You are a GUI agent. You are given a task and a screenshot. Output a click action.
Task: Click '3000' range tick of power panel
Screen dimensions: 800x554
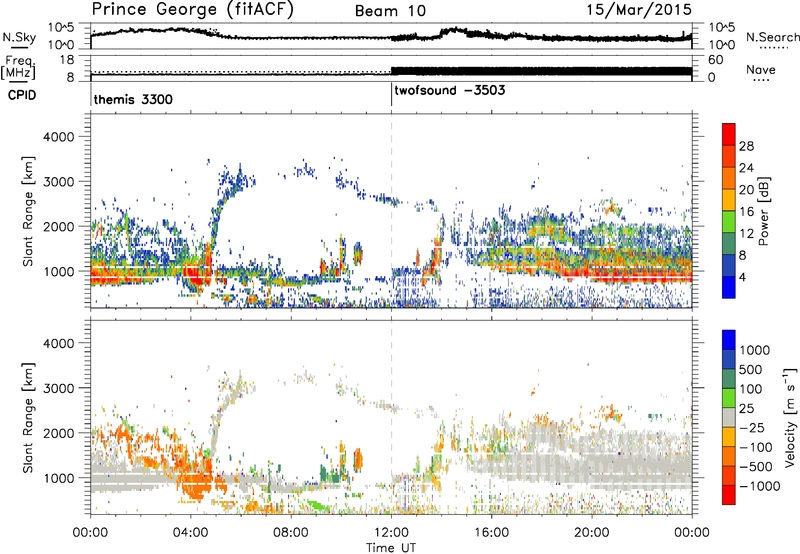click(x=58, y=182)
